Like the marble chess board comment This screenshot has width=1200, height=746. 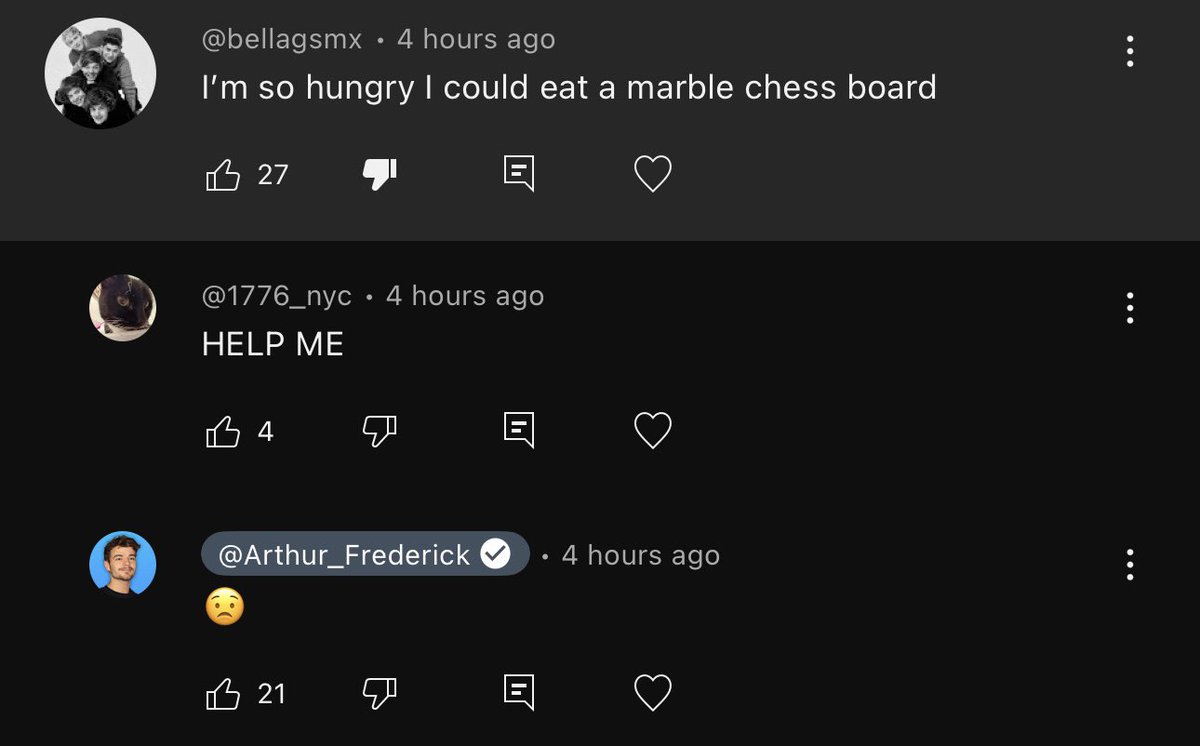[223, 175]
